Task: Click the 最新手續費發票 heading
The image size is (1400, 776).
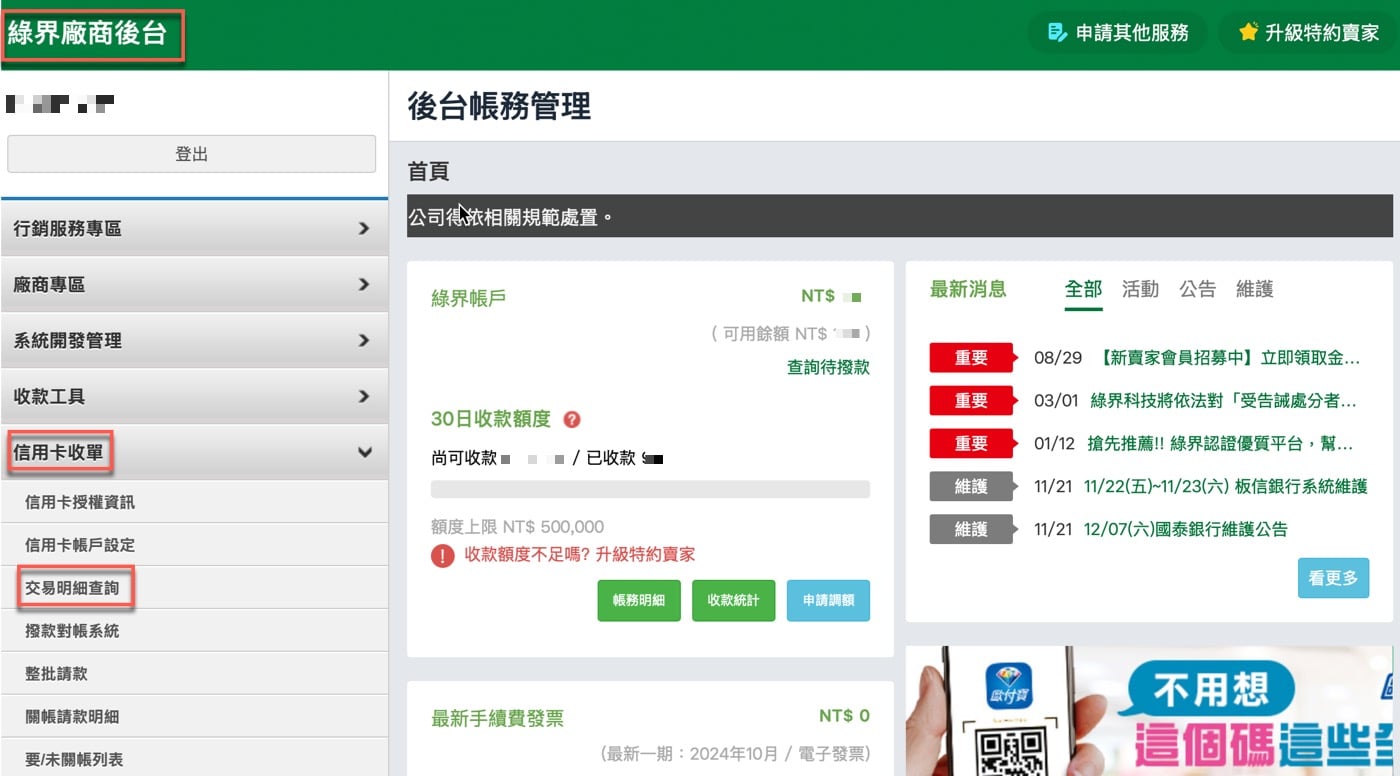Action: [497, 718]
